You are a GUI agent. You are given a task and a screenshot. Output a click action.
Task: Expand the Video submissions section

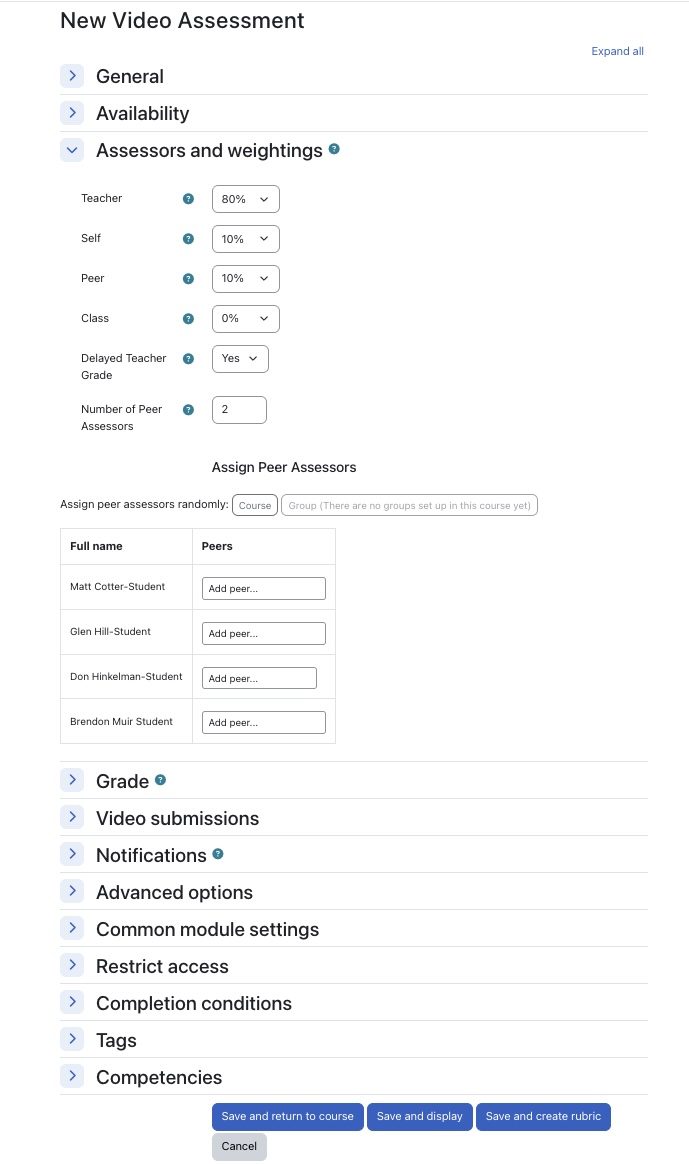coord(72,817)
